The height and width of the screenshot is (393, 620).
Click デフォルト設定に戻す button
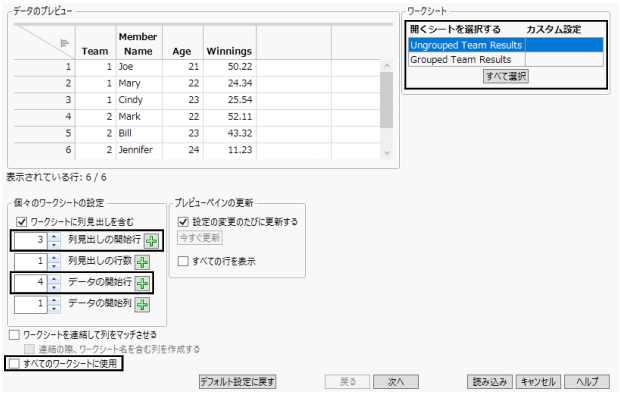point(238,382)
